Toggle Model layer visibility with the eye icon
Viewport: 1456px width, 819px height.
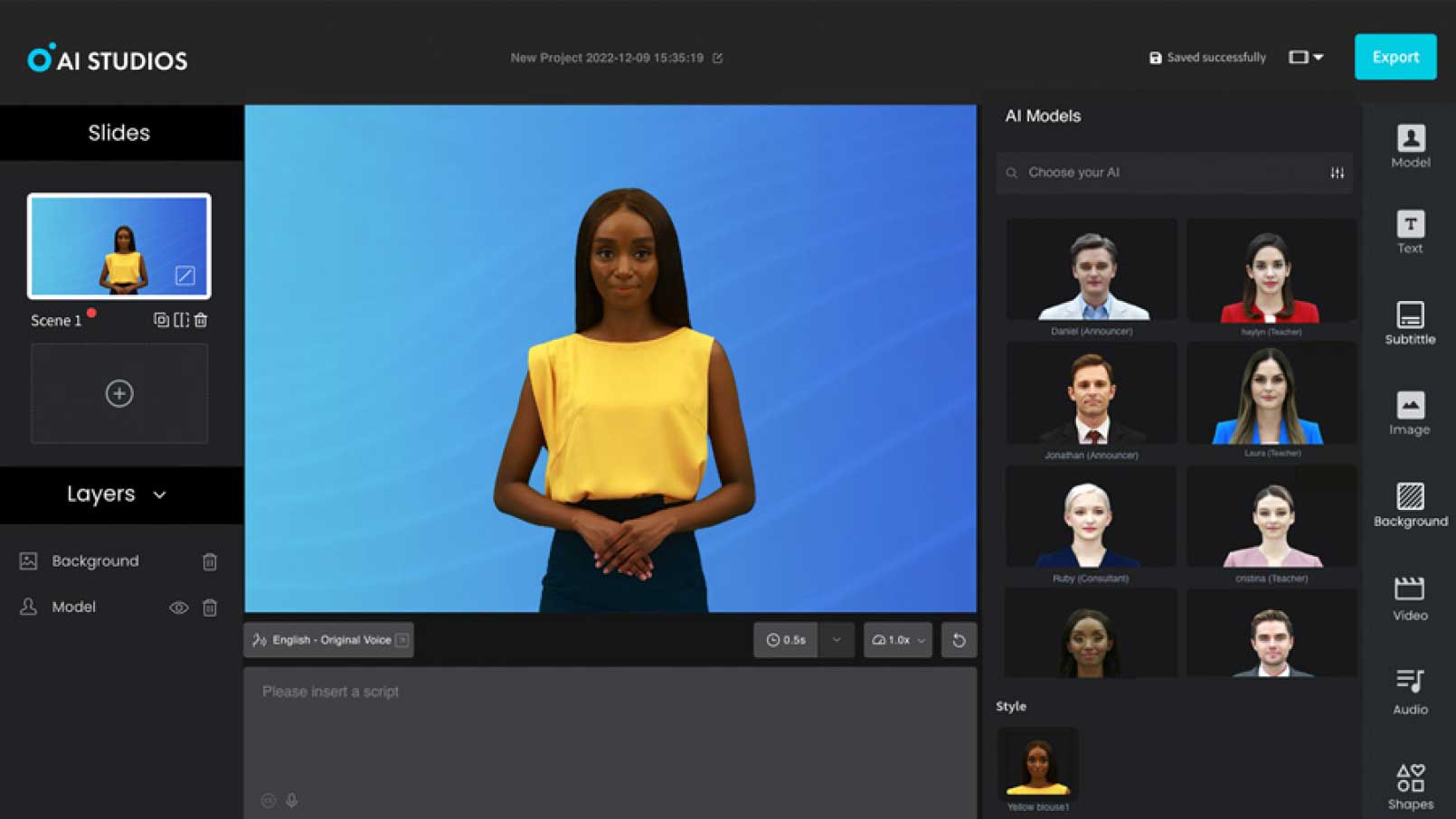pos(179,607)
